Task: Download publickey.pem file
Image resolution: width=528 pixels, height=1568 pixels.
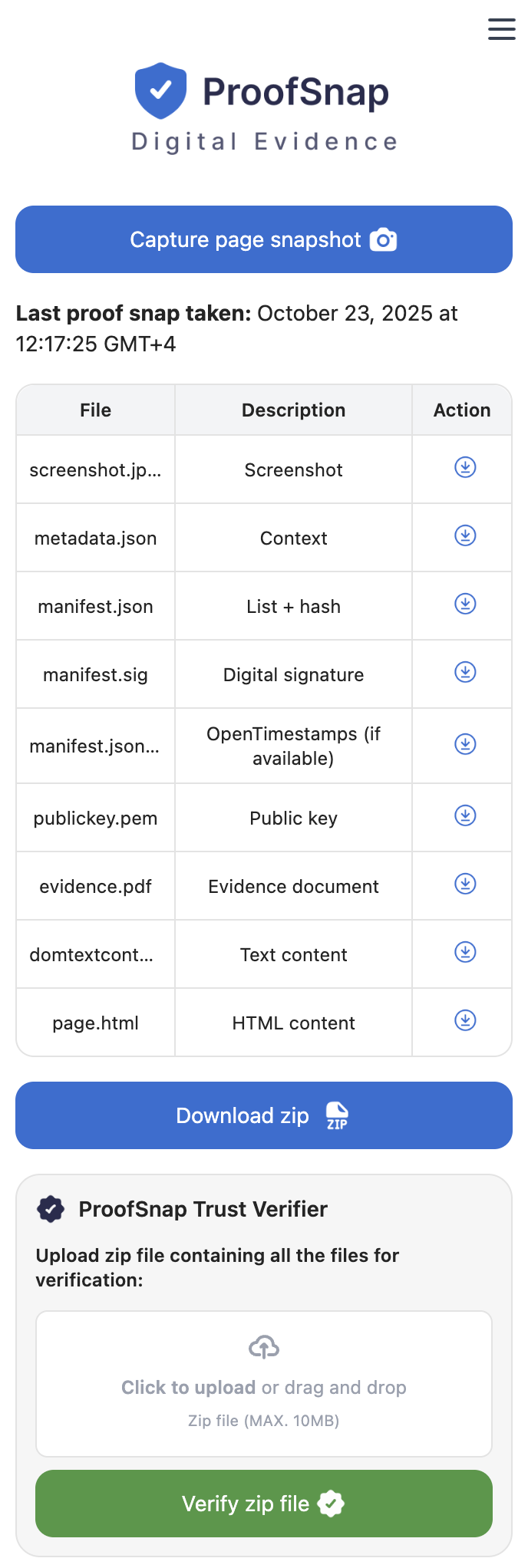Action: coord(465,815)
